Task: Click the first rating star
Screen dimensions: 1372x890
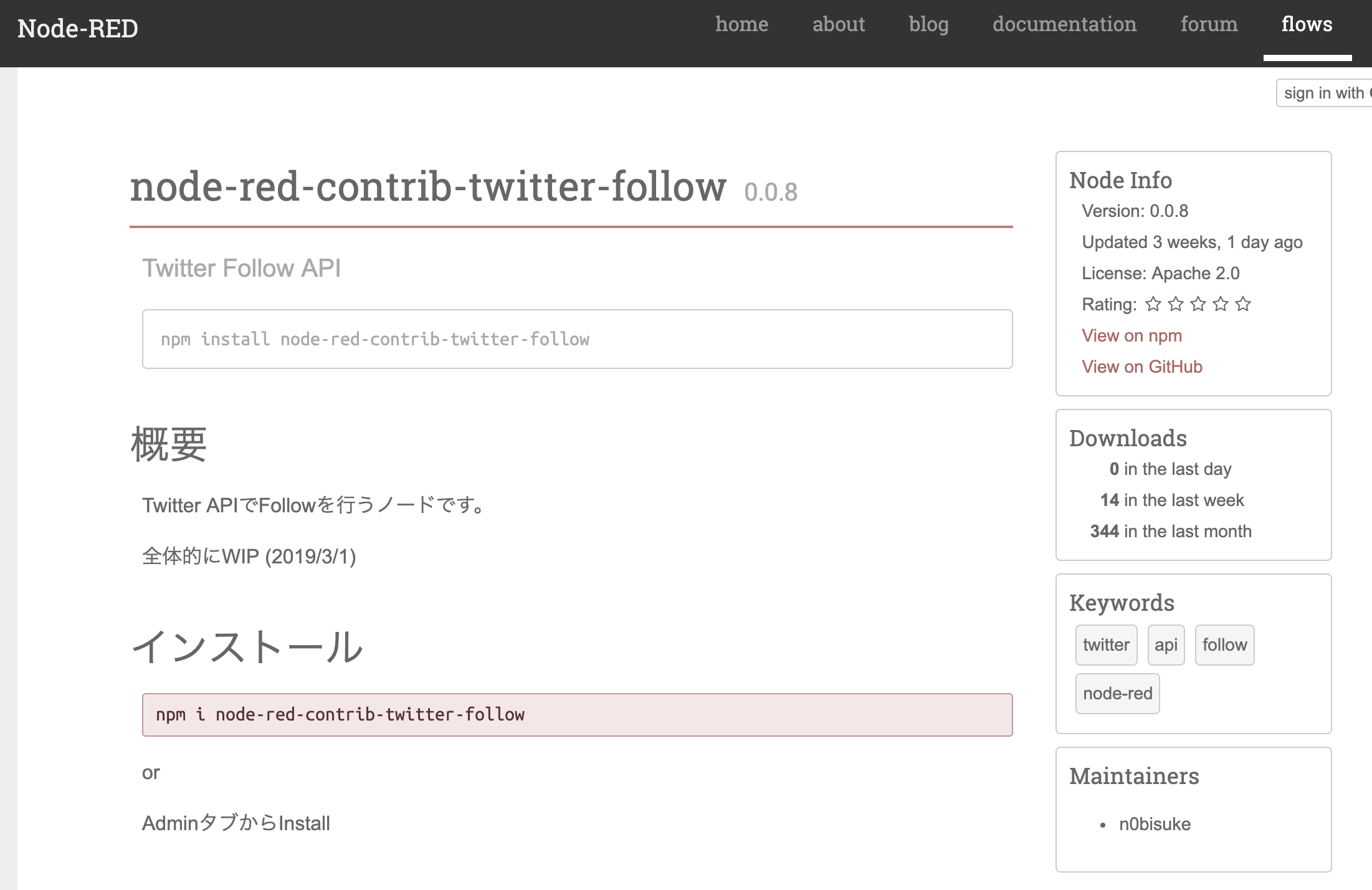Action: [1153, 304]
